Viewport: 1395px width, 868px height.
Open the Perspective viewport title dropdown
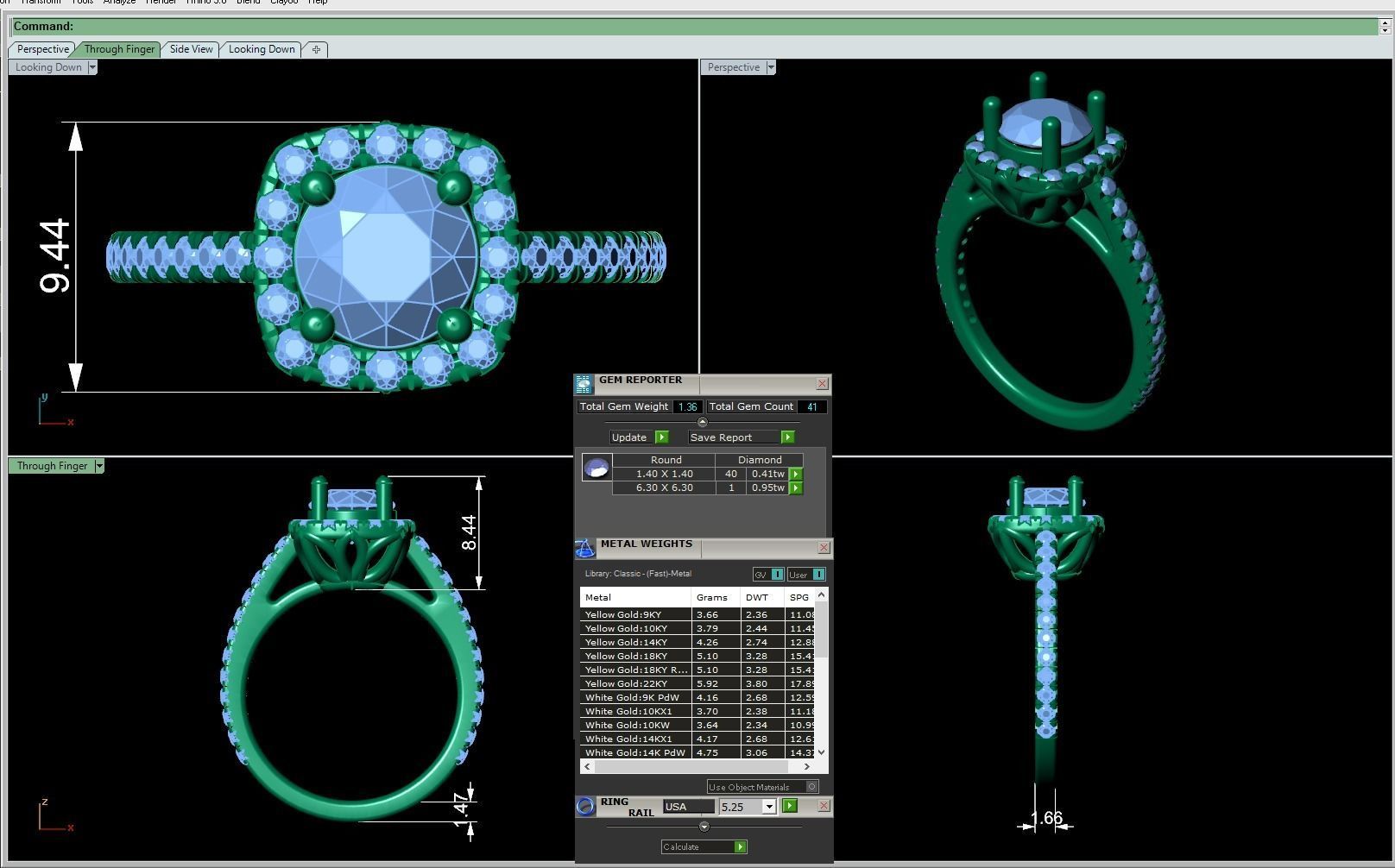pyautogui.click(x=771, y=67)
